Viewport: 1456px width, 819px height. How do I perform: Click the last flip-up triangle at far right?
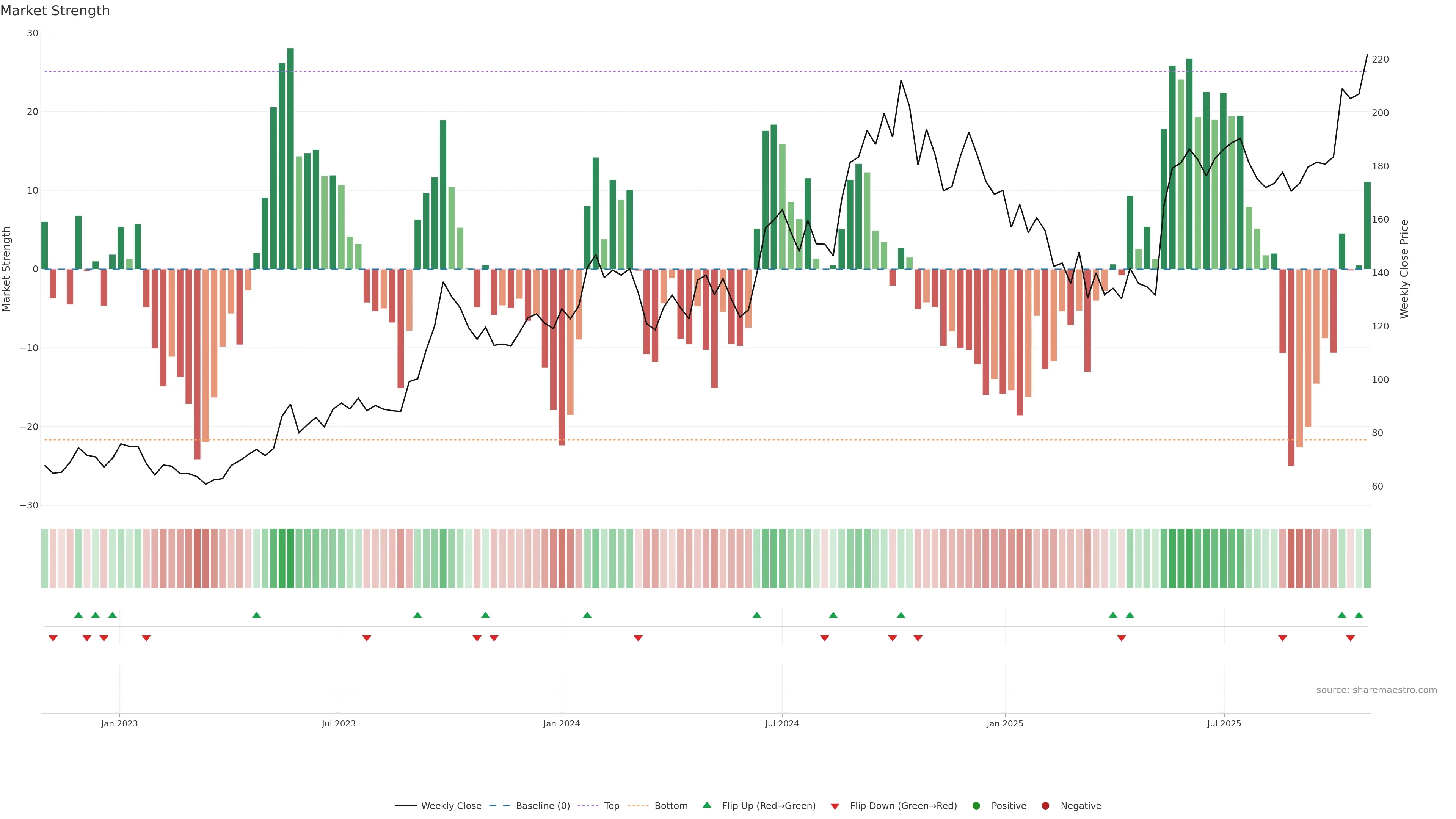1359,615
